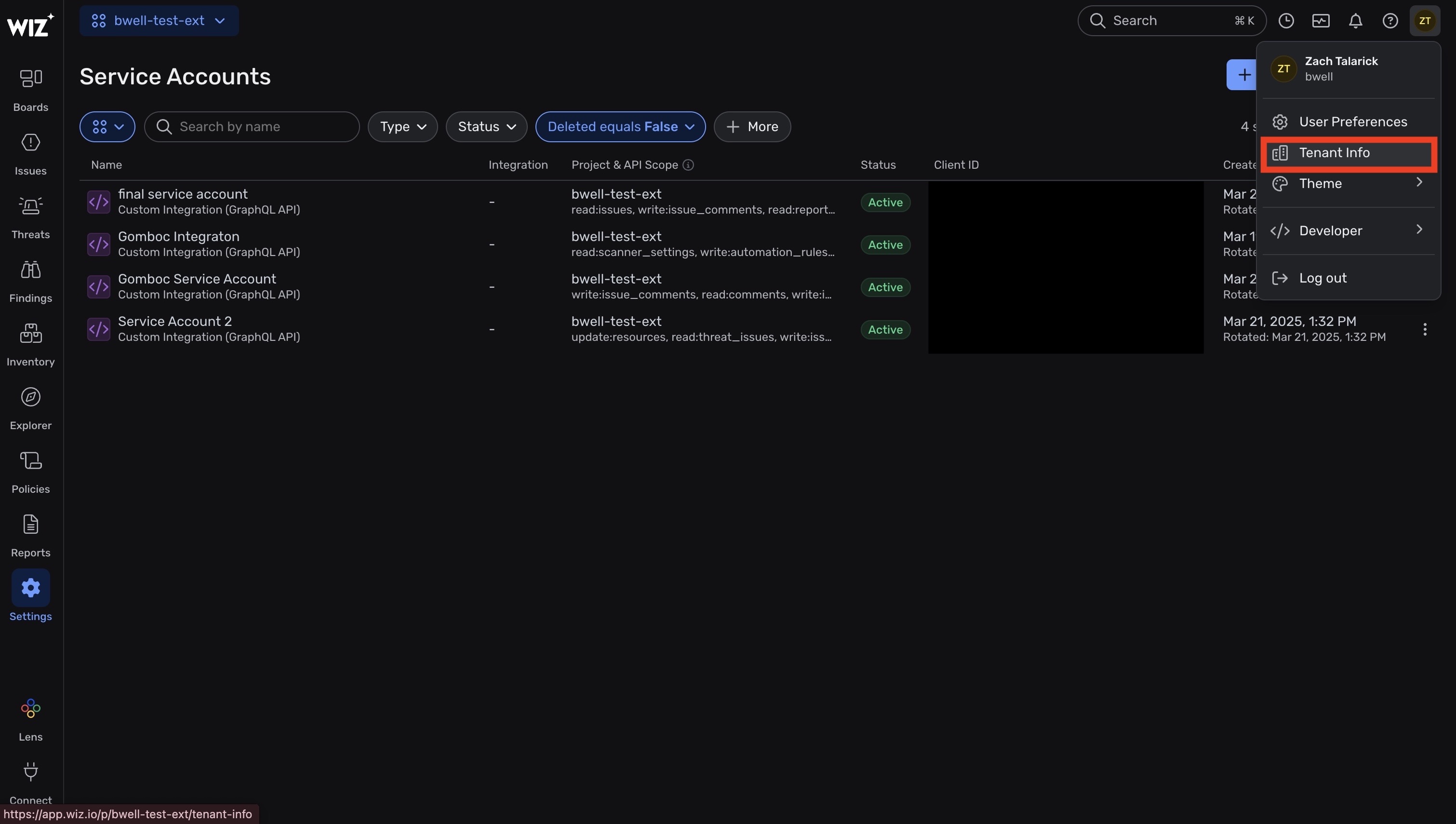Open the Gomboc Service Account entry
Screen dimensions: 1456x824
[197, 279]
